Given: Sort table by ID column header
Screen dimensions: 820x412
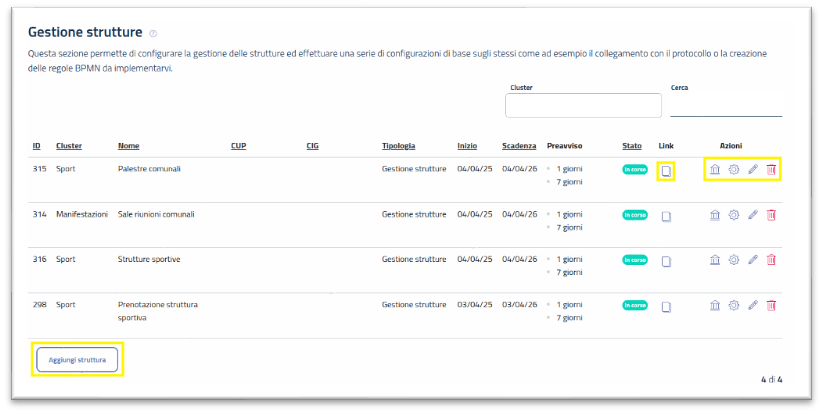Looking at the screenshot, I should [38, 145].
